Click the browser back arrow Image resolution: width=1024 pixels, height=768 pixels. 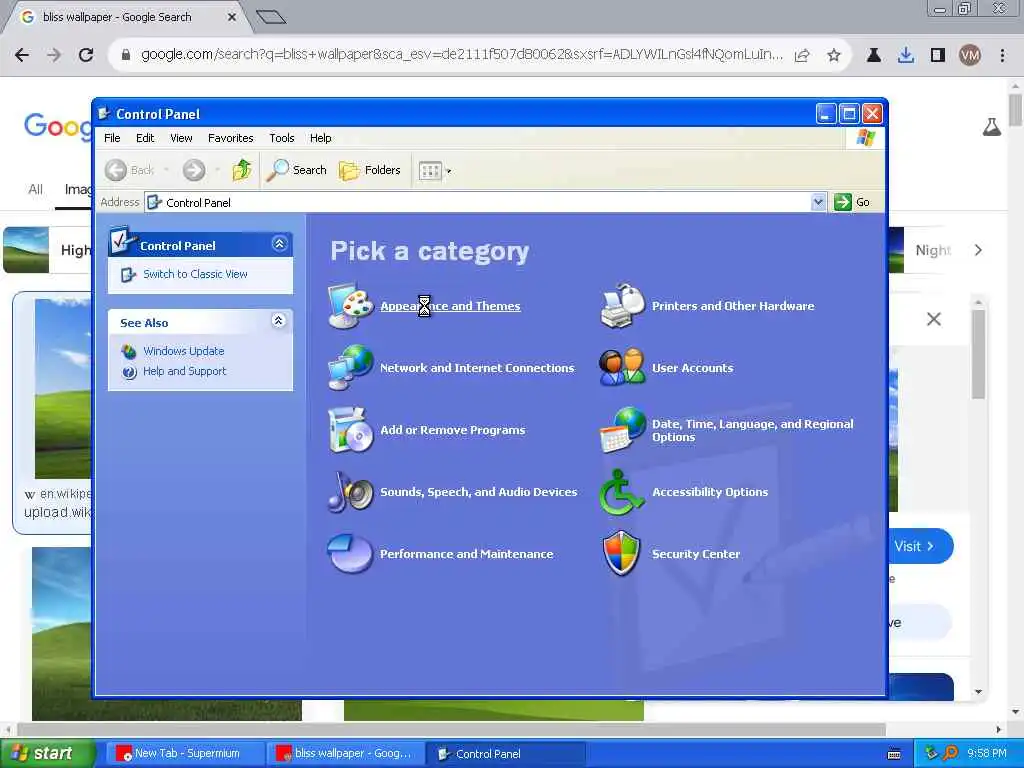22,55
